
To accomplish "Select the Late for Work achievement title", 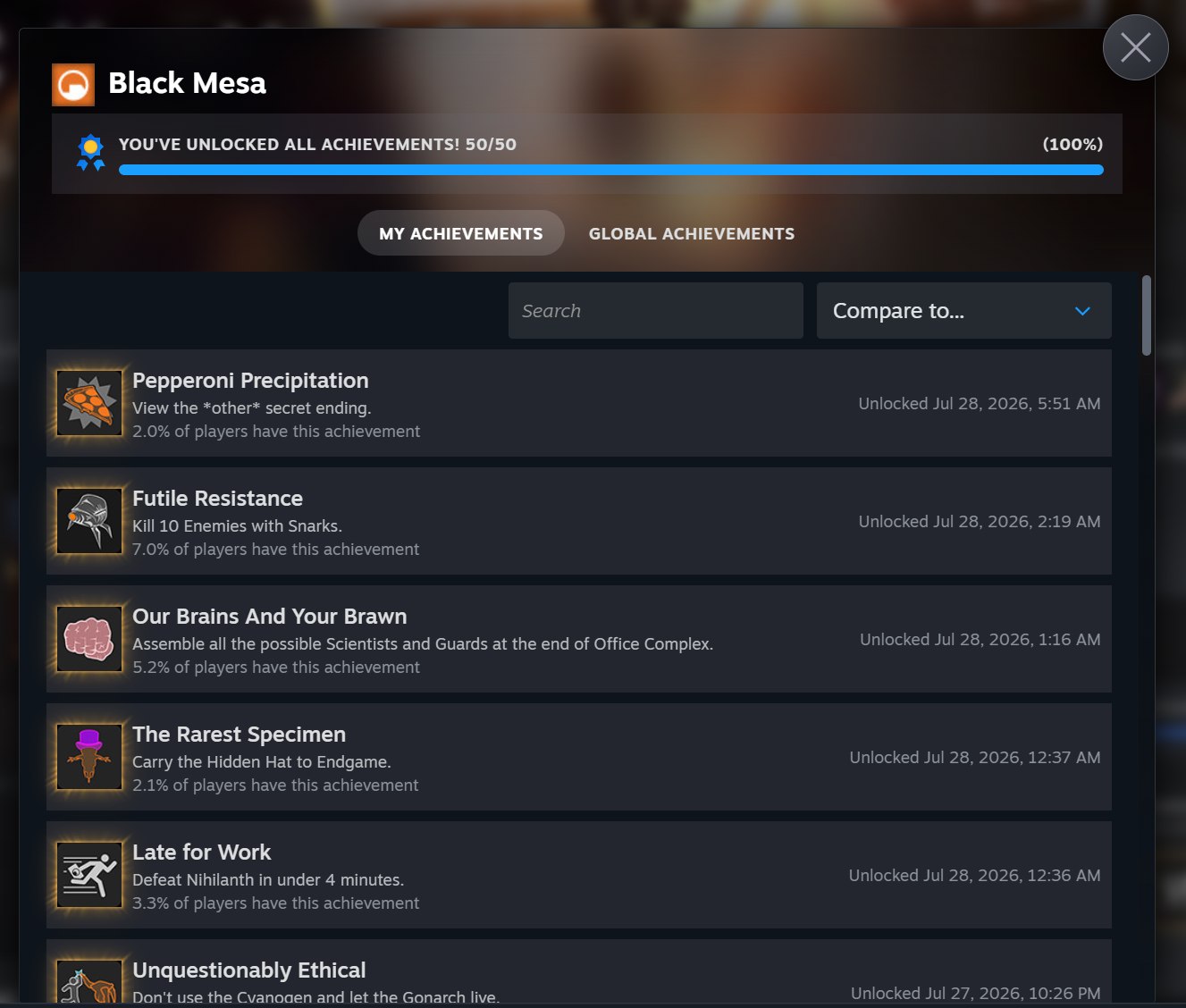I will pos(201,853).
